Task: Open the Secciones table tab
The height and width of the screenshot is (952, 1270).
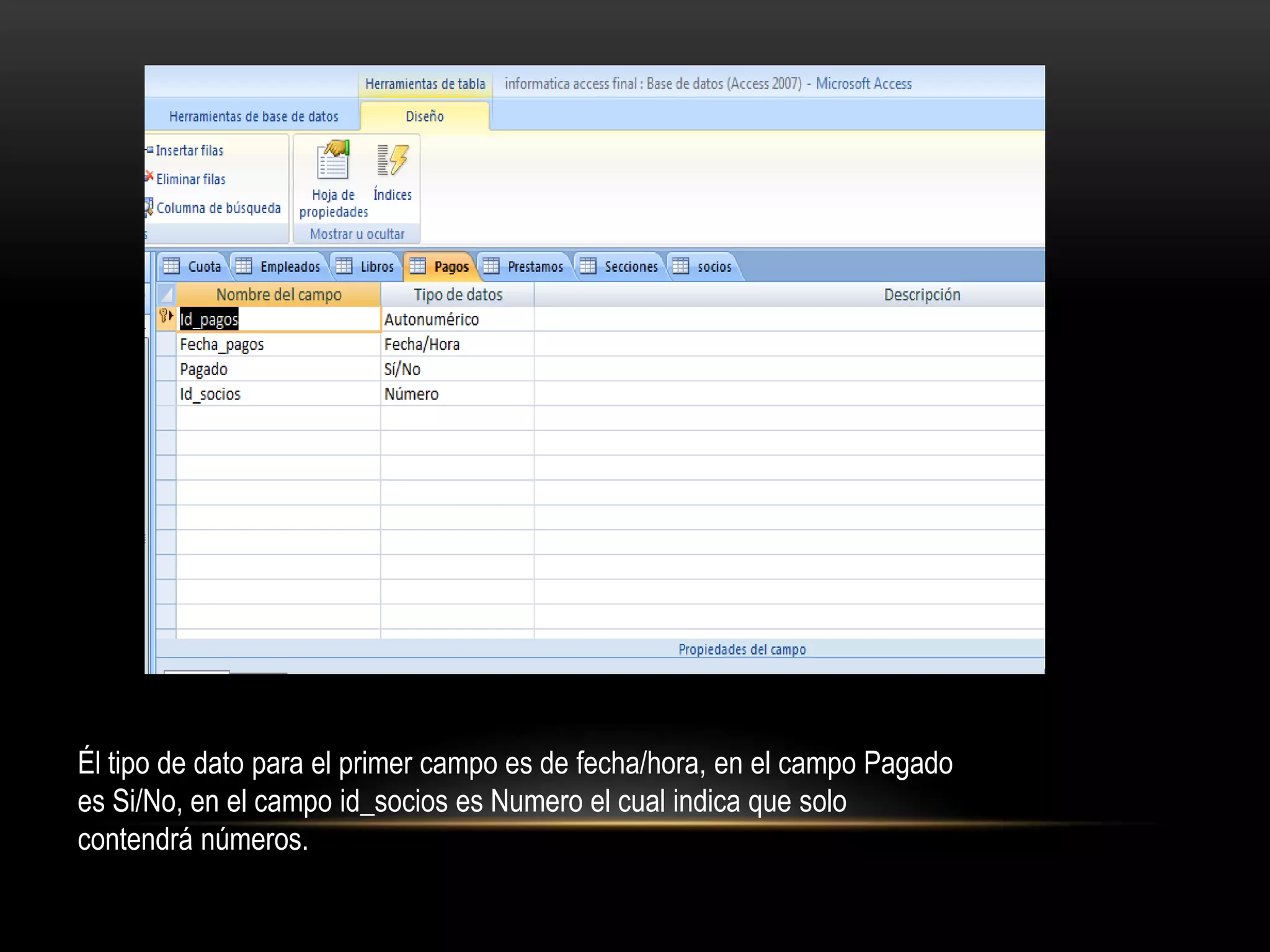Action: 630,267
